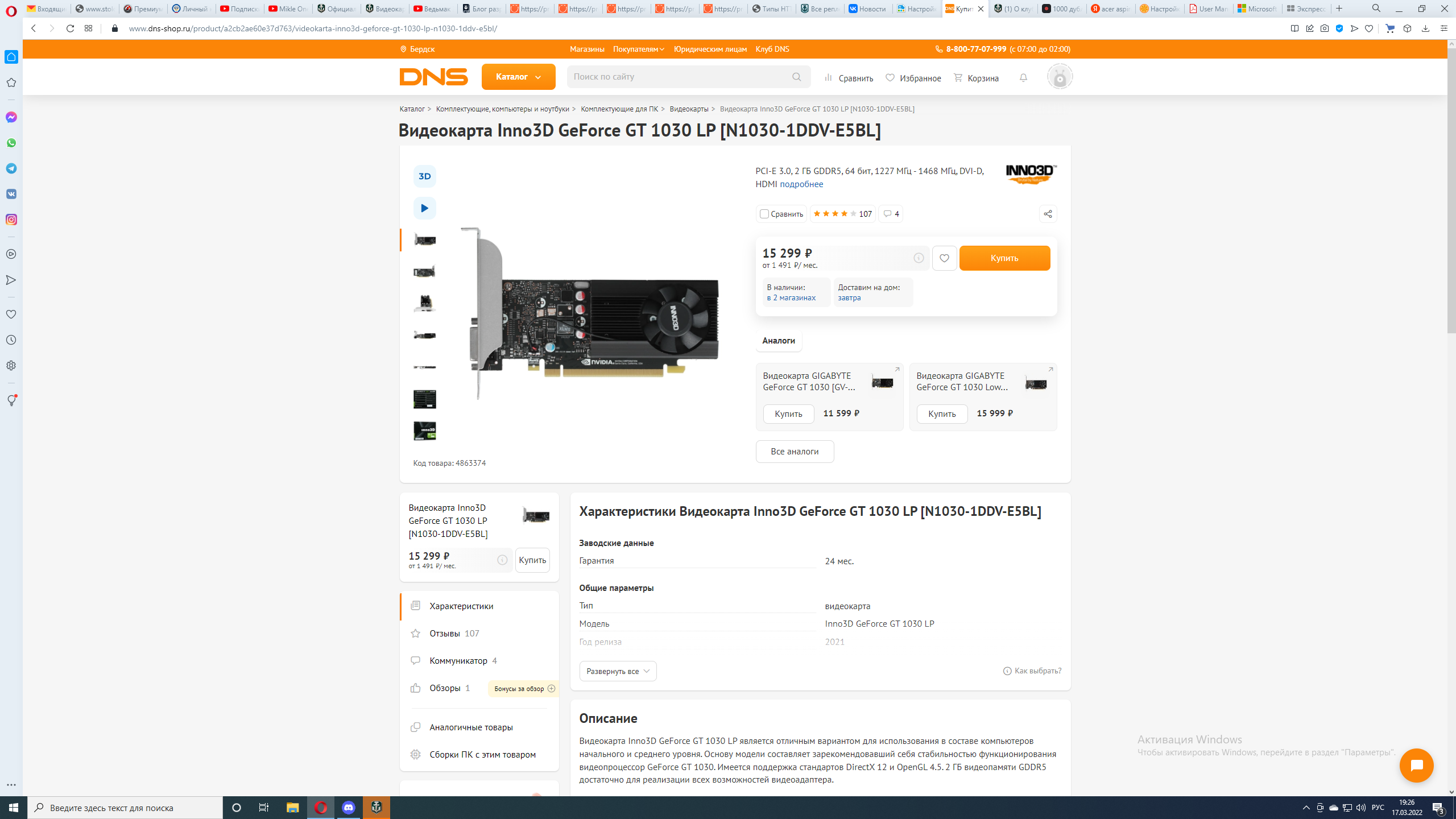Open the online chat bubble button

pos(1416,766)
